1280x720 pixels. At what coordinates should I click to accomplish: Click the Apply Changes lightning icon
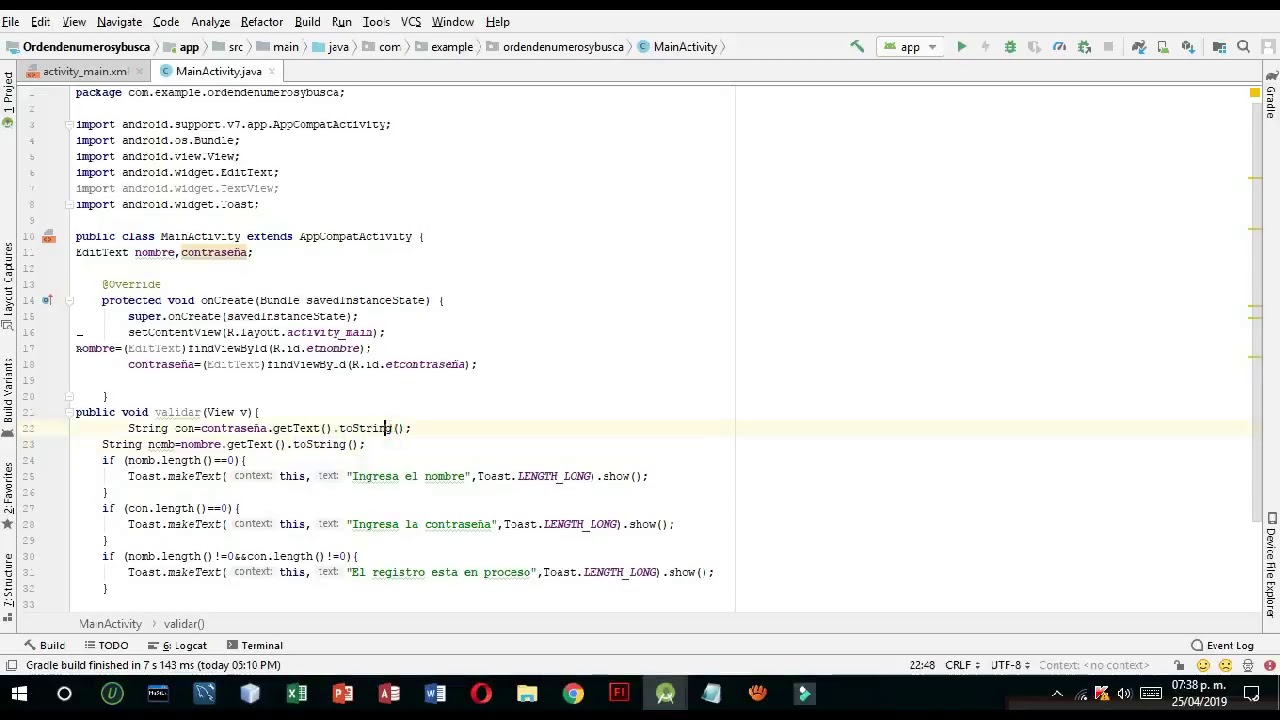(985, 47)
